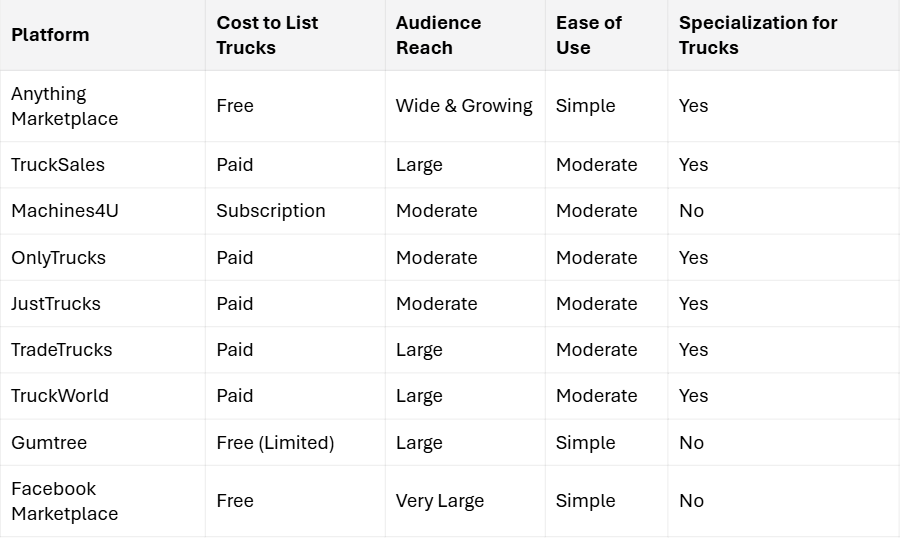Select the Audience Reach column header

click(x=438, y=35)
